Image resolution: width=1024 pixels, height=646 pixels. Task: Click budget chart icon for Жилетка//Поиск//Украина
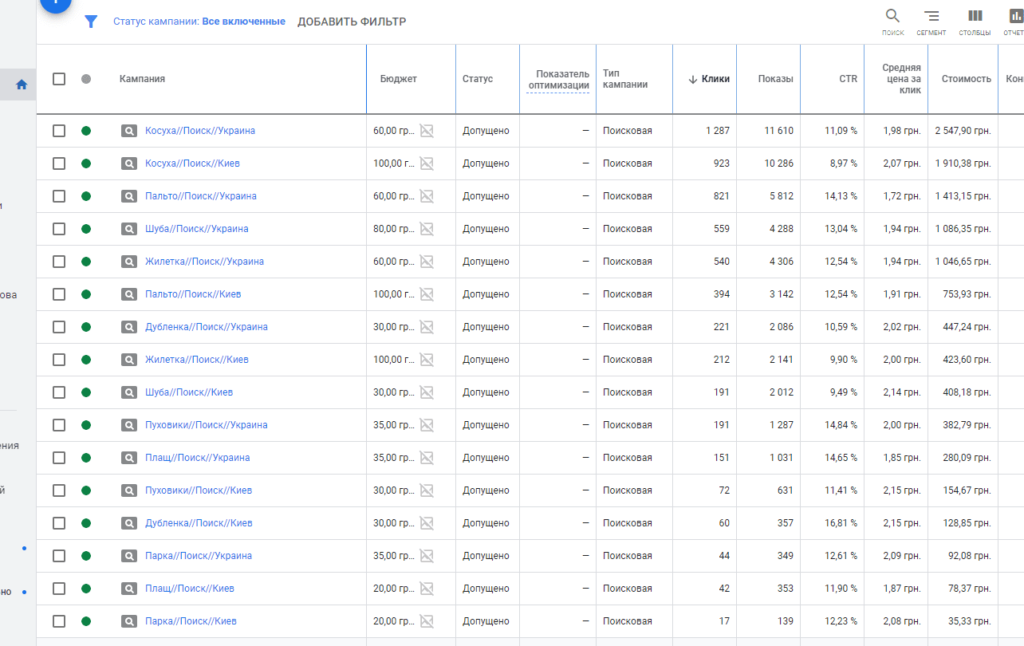pyautogui.click(x=426, y=261)
